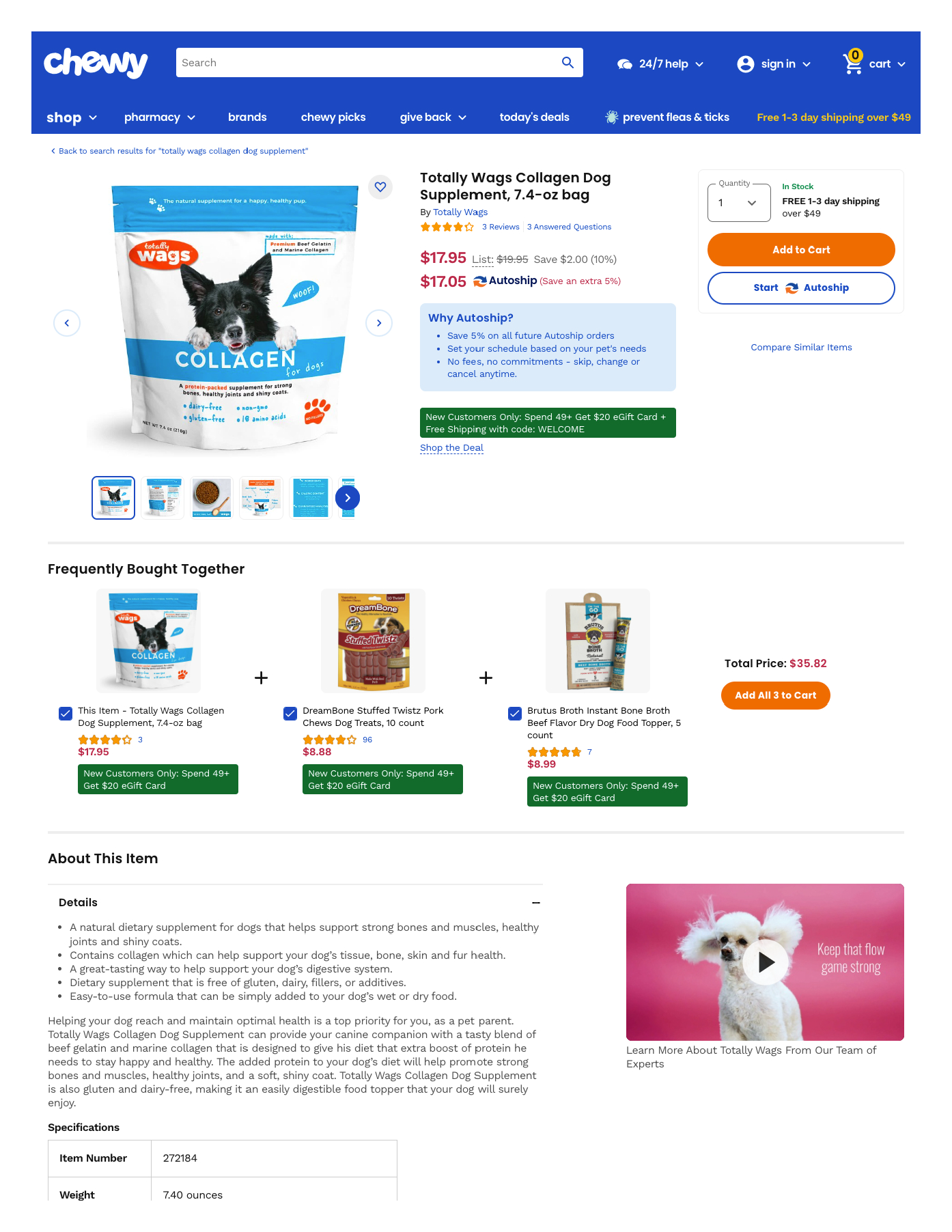The image size is (952, 1232).
Task: Go to previous product image arrow
Action: 67,323
